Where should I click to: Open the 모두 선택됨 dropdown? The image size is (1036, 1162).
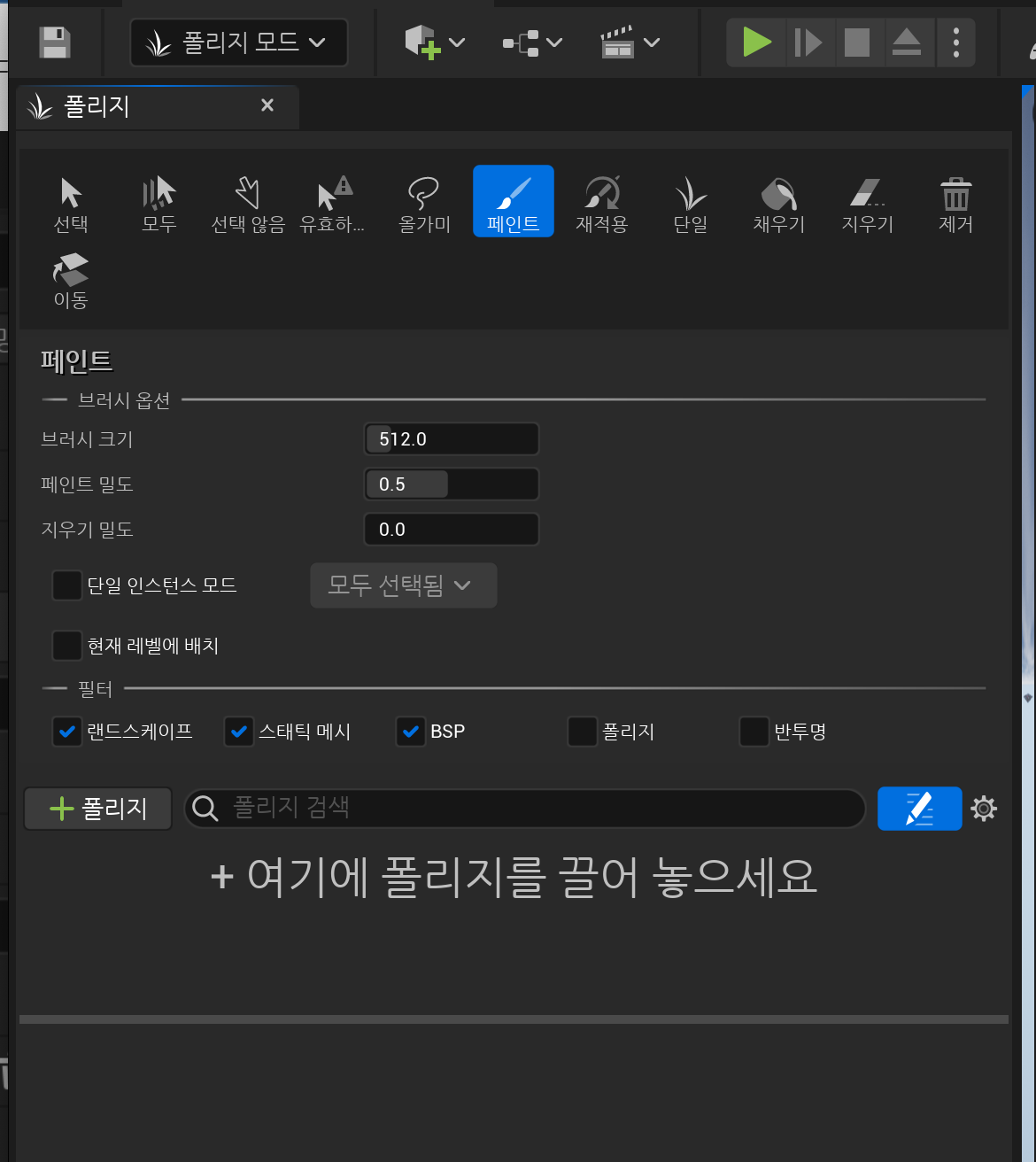404,585
